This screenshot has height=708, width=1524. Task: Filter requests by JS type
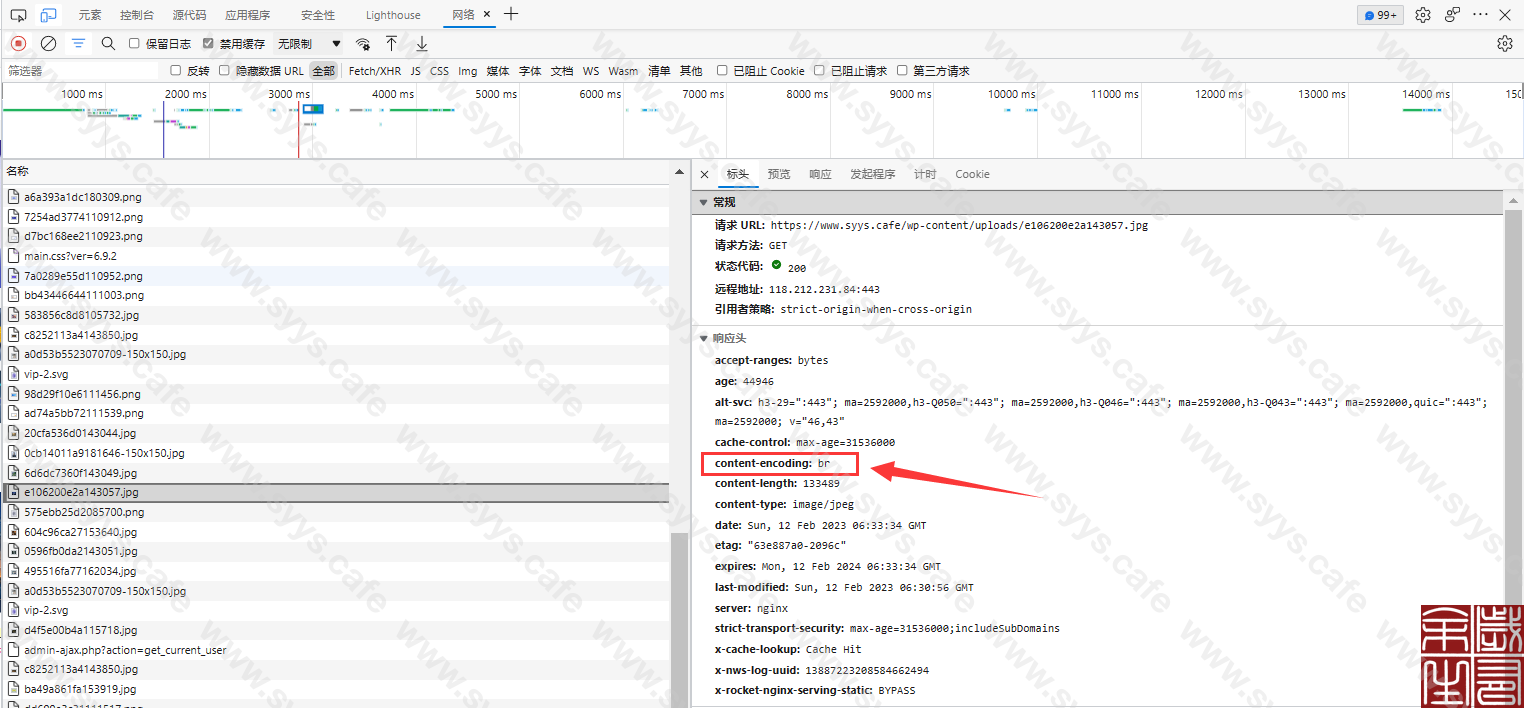415,71
